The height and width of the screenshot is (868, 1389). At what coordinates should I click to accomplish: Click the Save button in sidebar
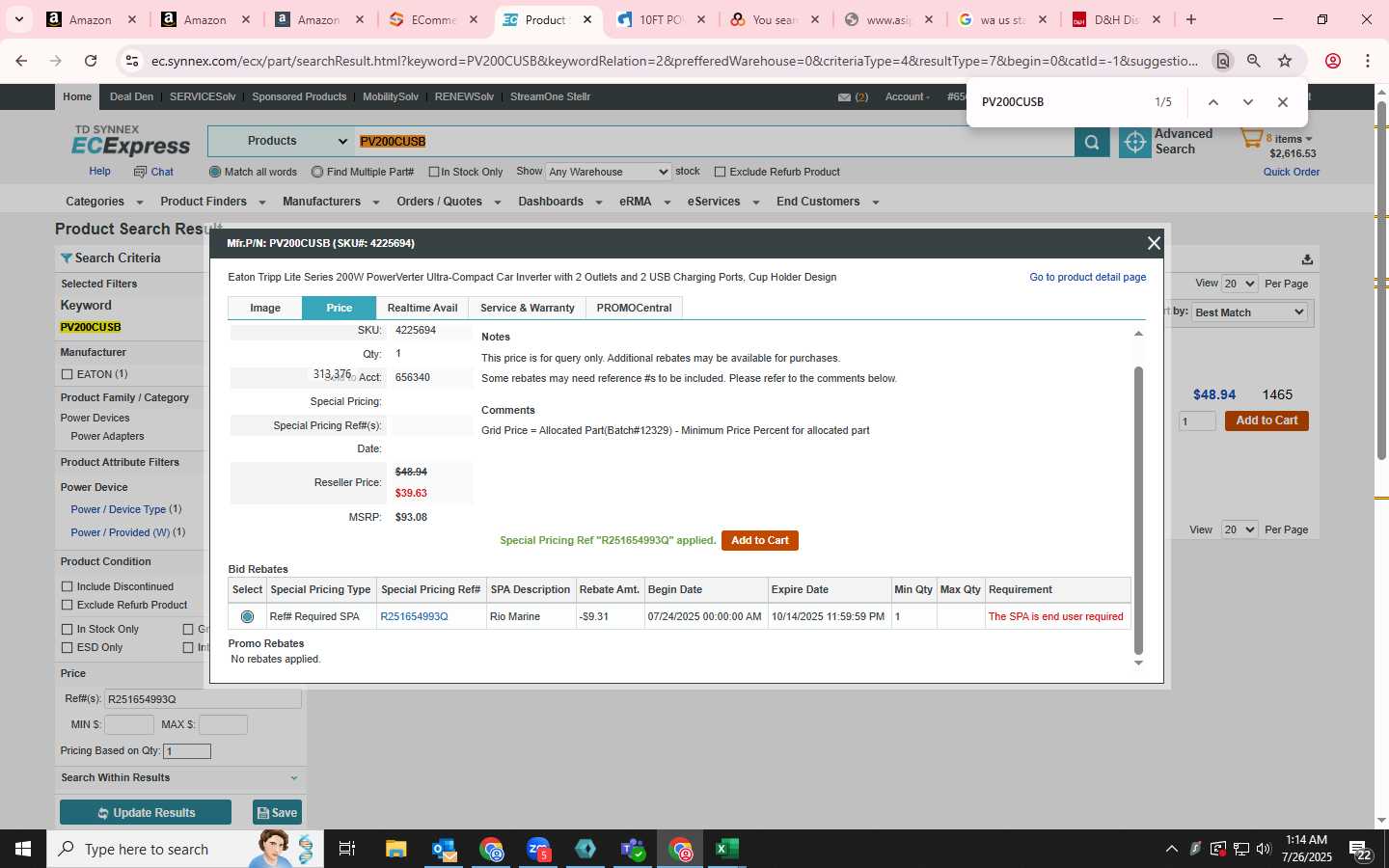coord(277,812)
